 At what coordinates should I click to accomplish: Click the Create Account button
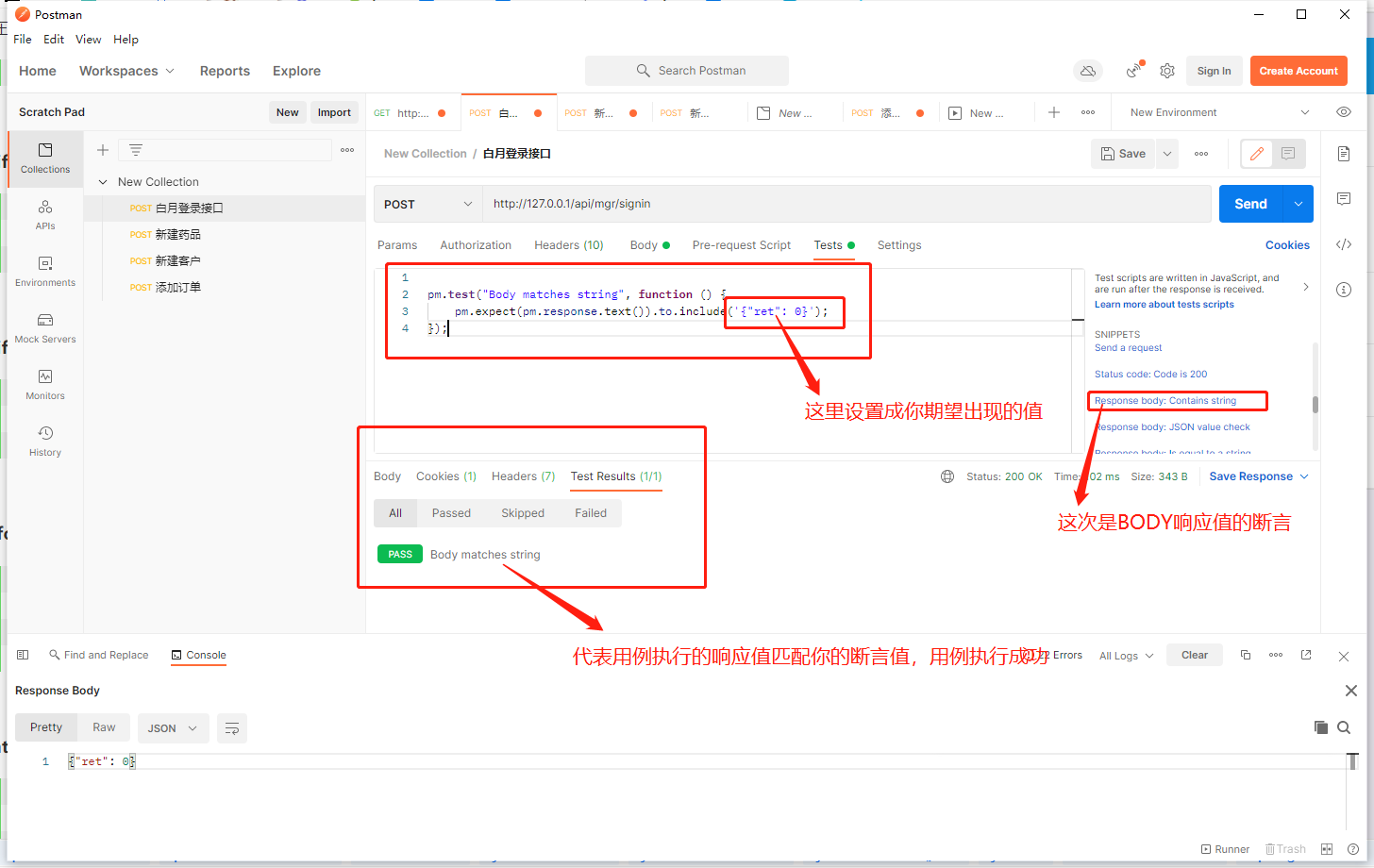pyautogui.click(x=1299, y=71)
